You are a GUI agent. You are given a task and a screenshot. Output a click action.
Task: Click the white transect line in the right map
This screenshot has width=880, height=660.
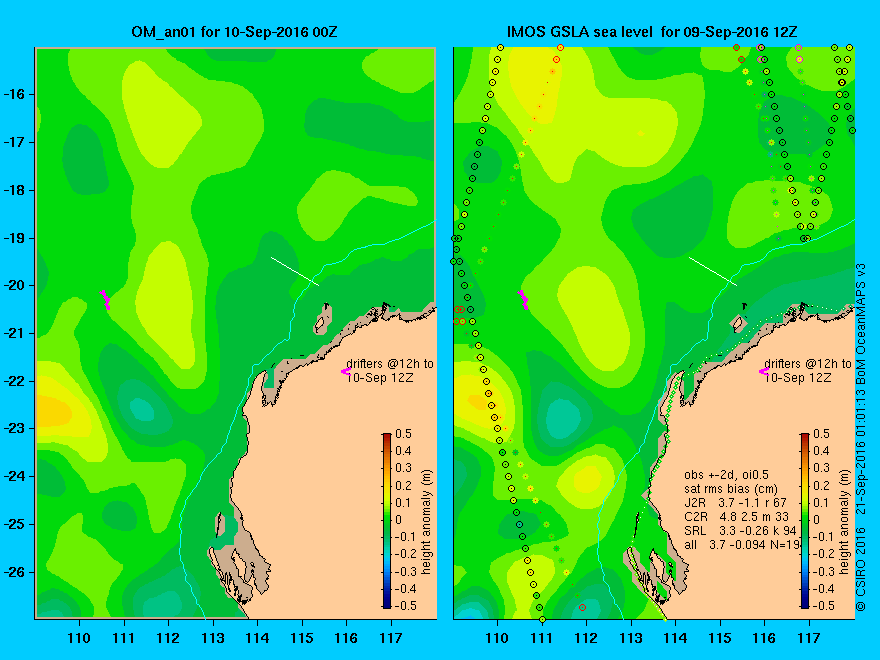(x=713, y=271)
